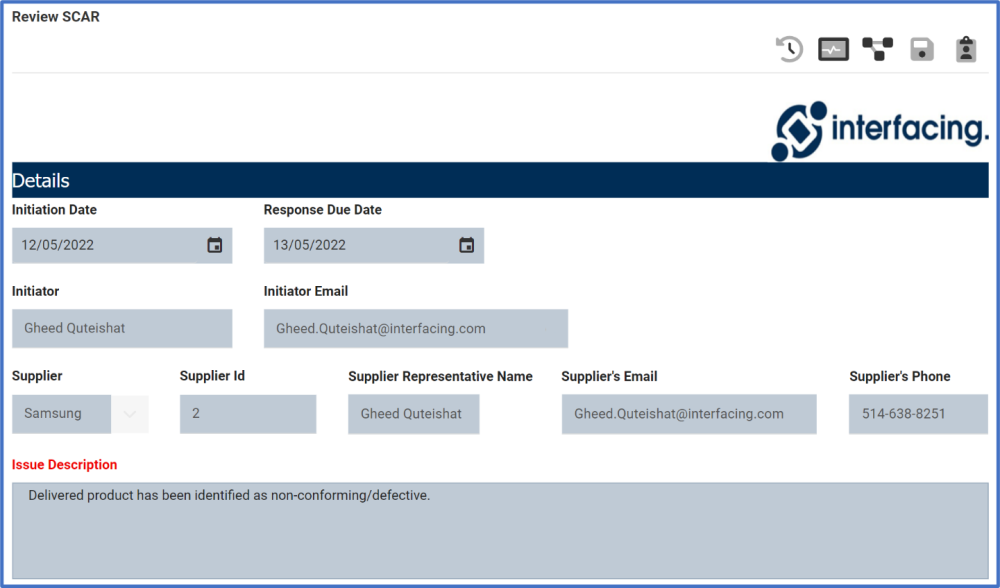Click the Initiation Date label
The width and height of the screenshot is (1000, 588).
click(x=54, y=210)
